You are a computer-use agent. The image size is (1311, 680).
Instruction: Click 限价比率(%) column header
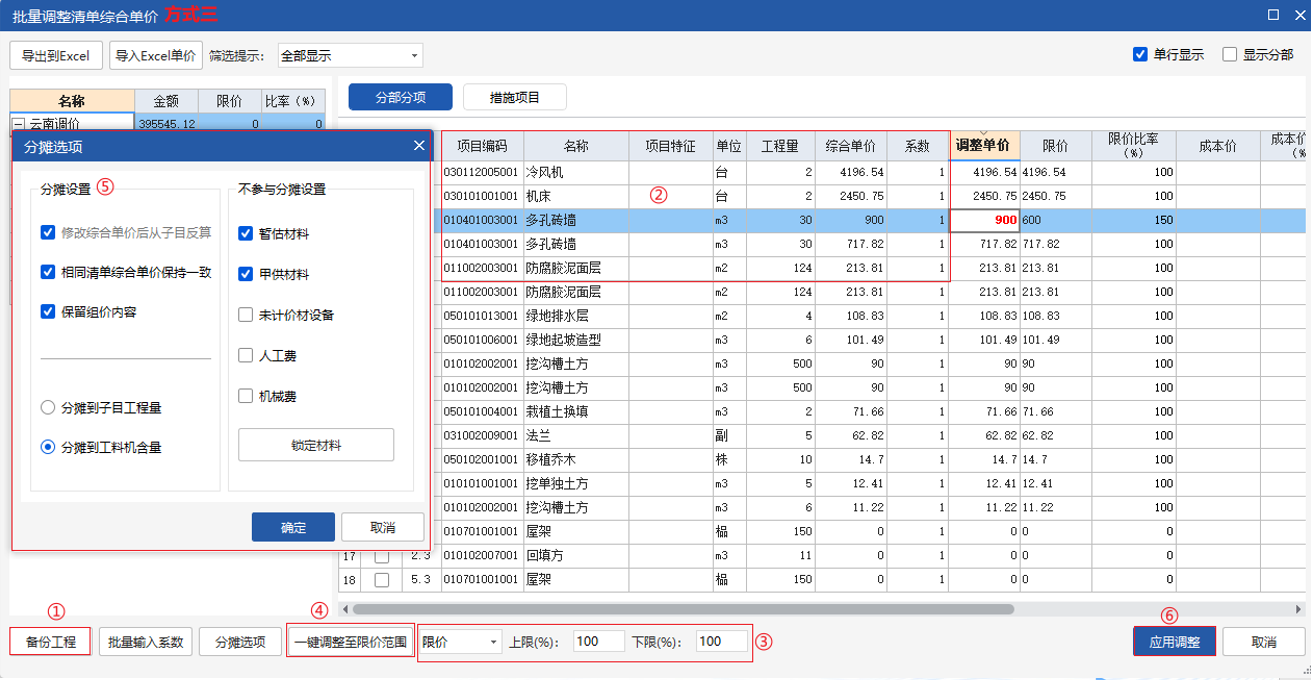point(1133,146)
